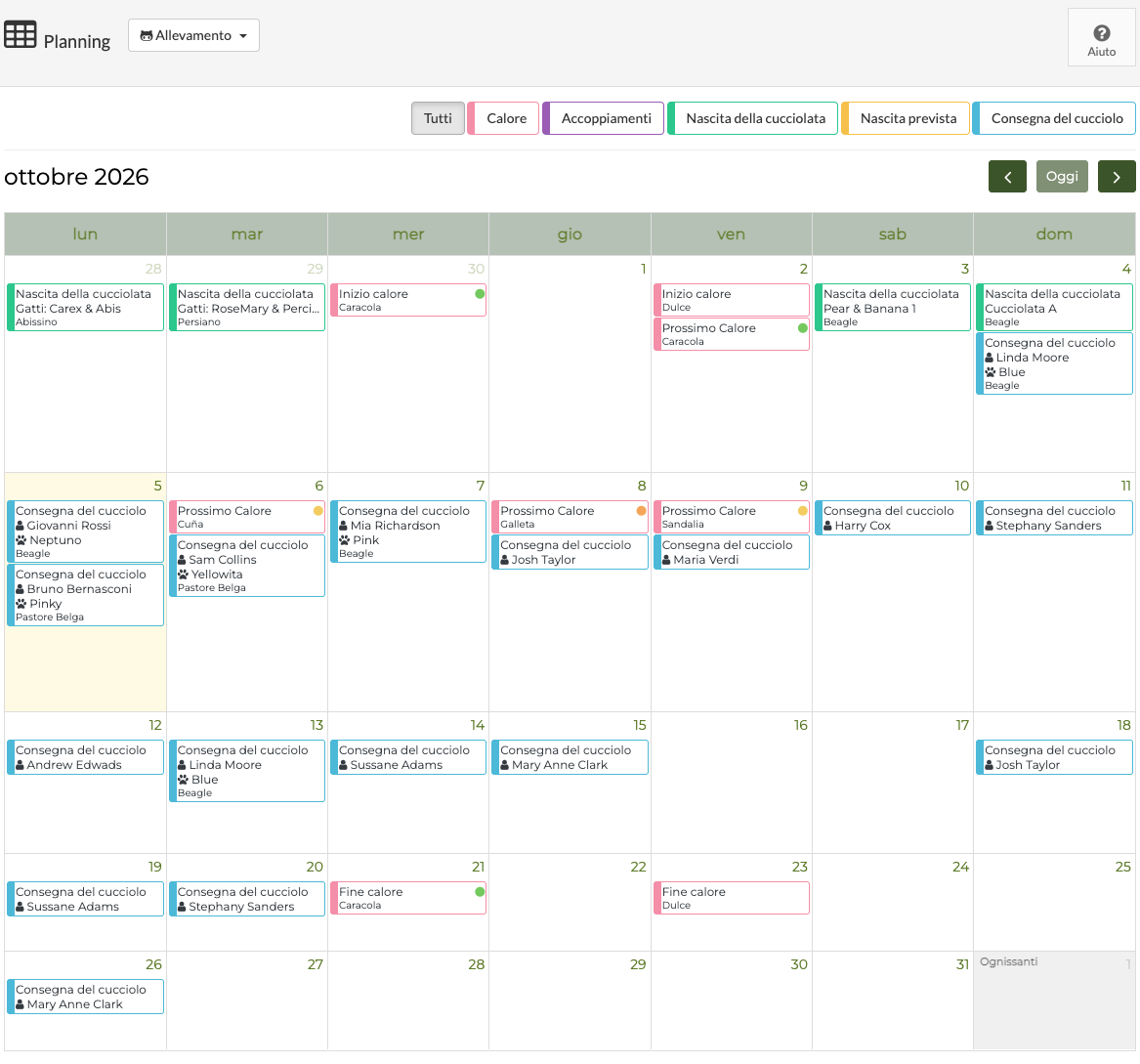
Task: Open Prossimo Calore Caracola event
Action: [x=732, y=334]
